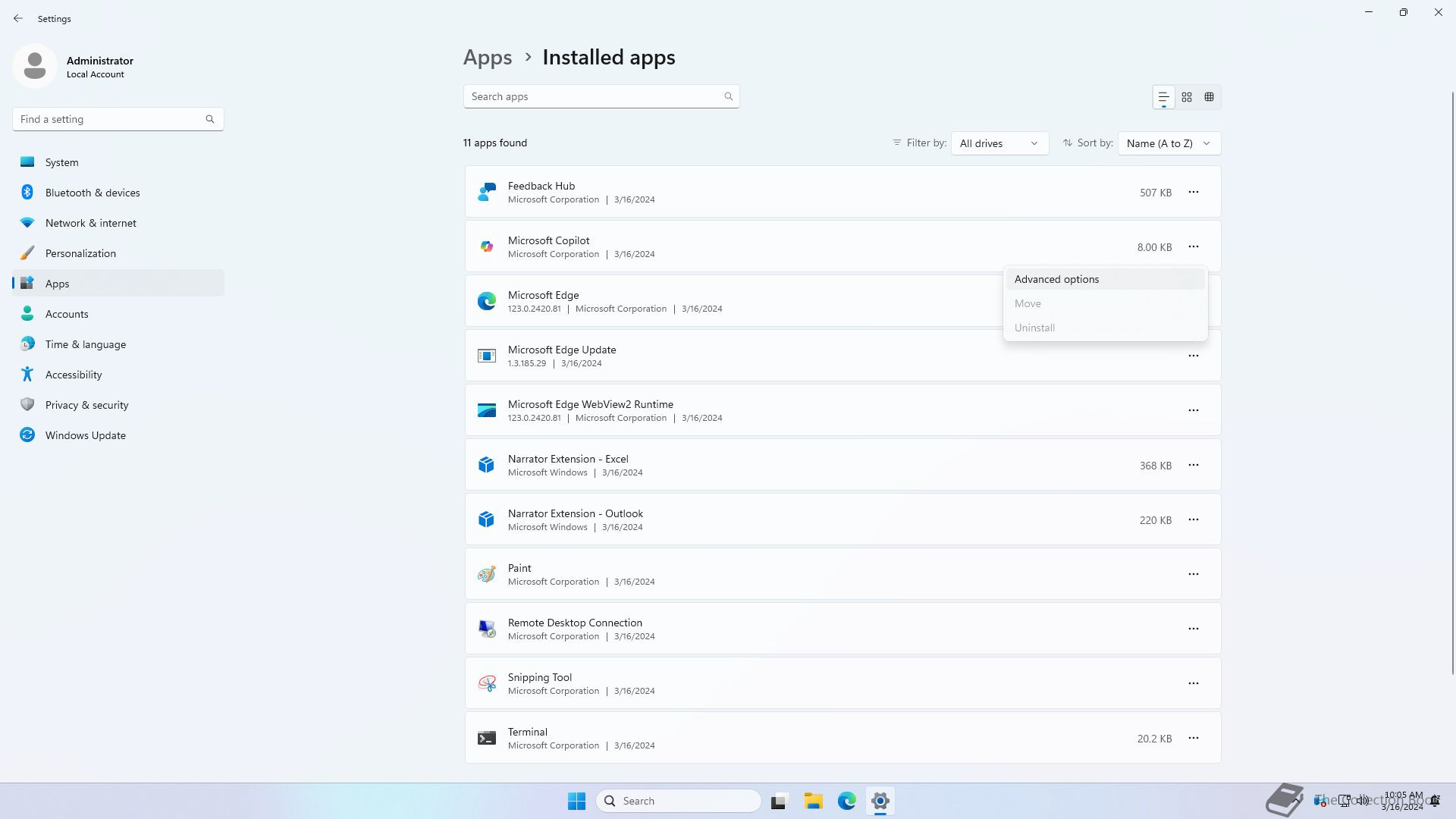Switch to list view layout icon

(1163, 97)
